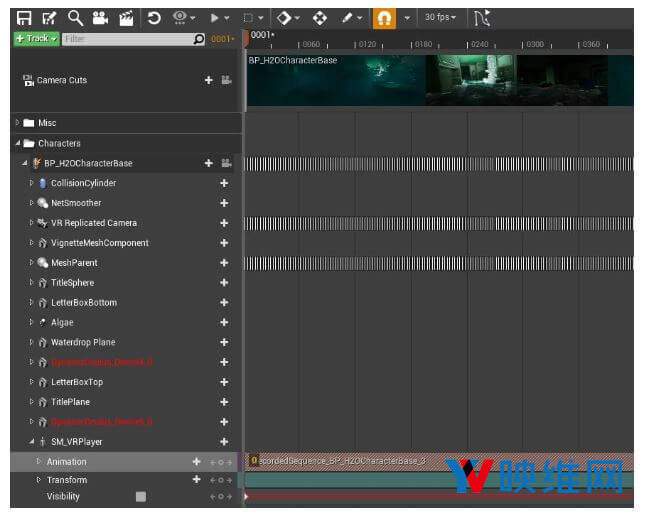This screenshot has width=645, height=516.
Task: Click the Find in Content Browser magnifier icon
Action: [x=75, y=17]
